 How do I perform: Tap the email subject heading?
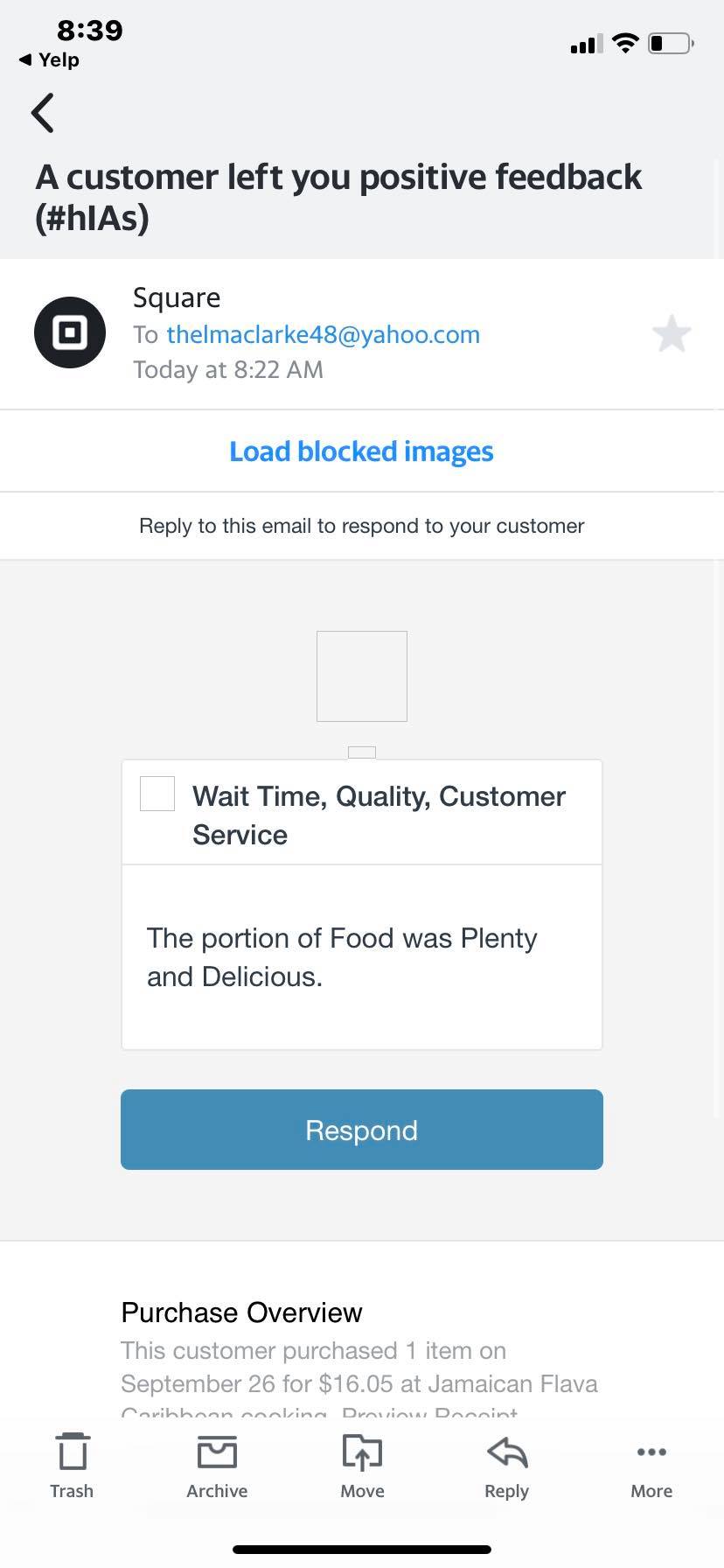(338, 197)
